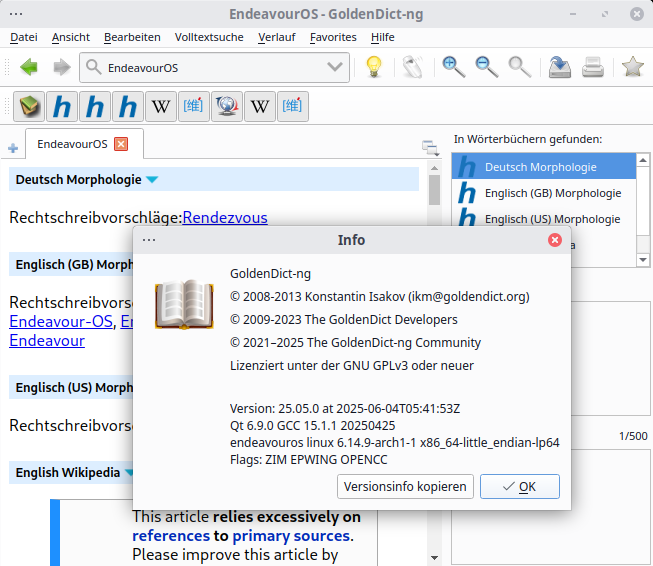653x566 pixels.
Task: Collapse the Deutsch Morphologie article
Action: point(152,180)
